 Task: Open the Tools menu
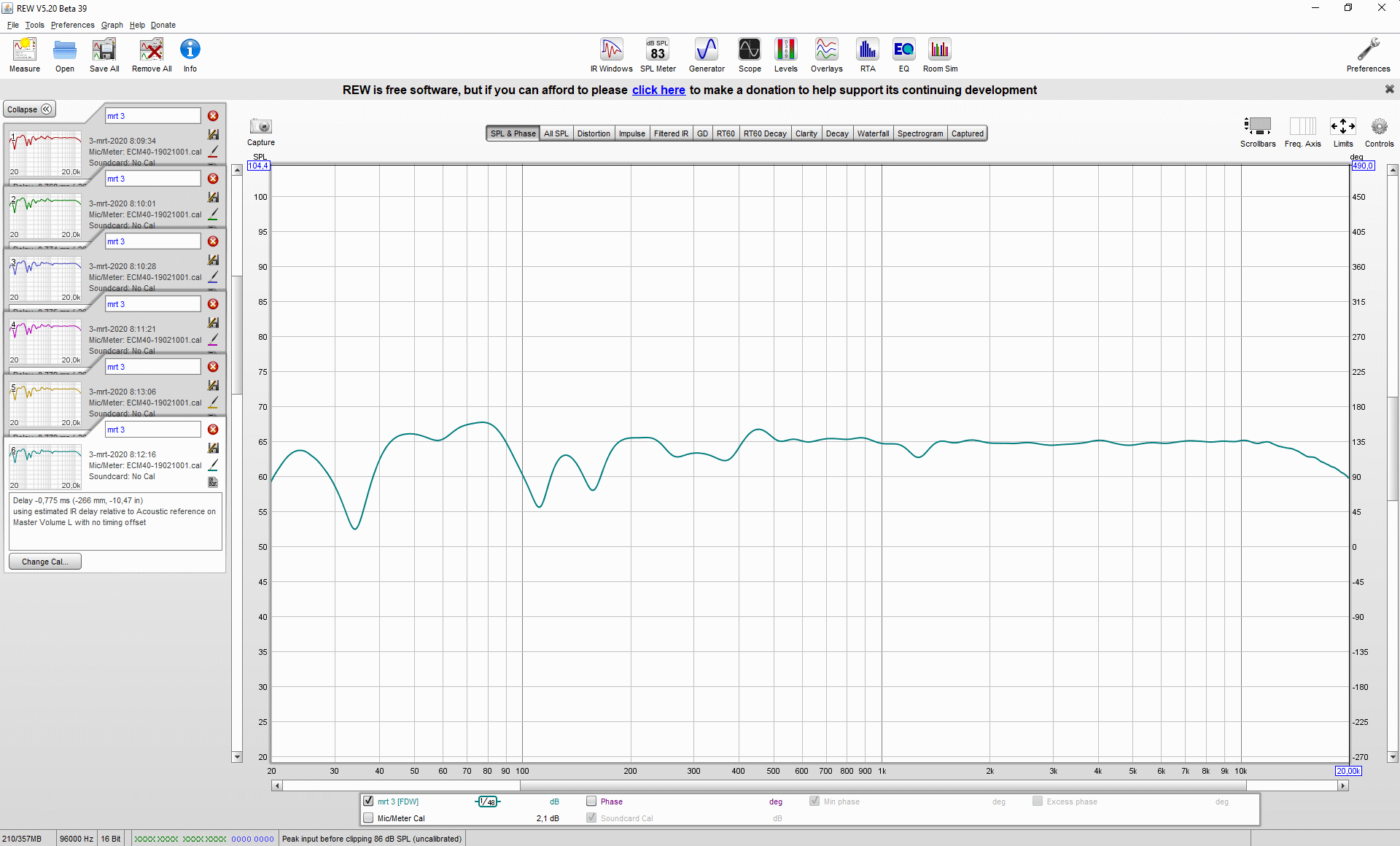[35, 25]
